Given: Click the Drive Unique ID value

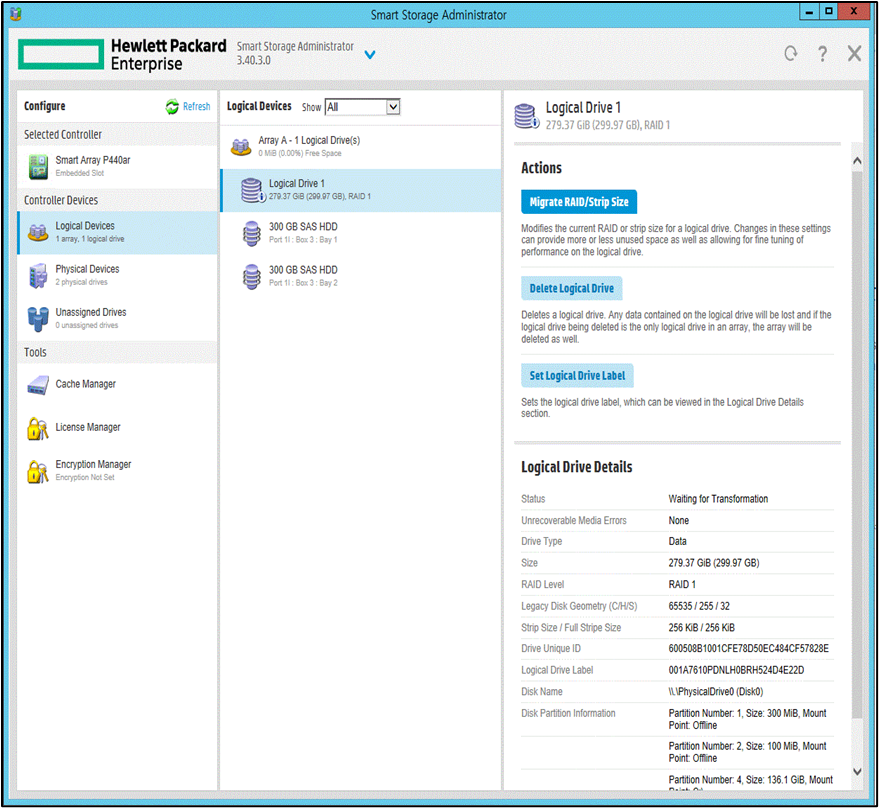Looking at the screenshot, I should coord(748,648).
